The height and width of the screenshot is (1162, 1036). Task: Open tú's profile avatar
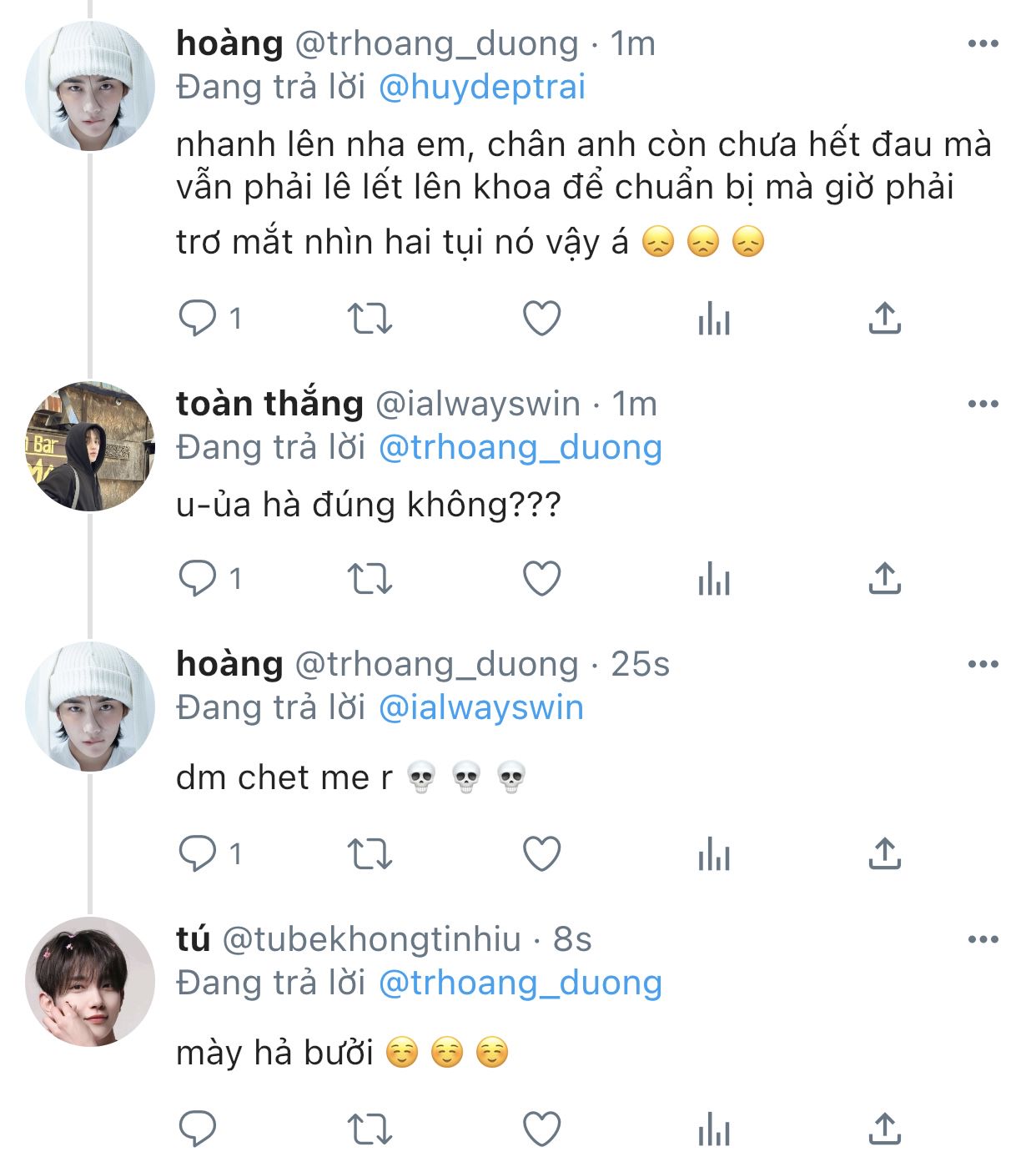click(x=90, y=982)
